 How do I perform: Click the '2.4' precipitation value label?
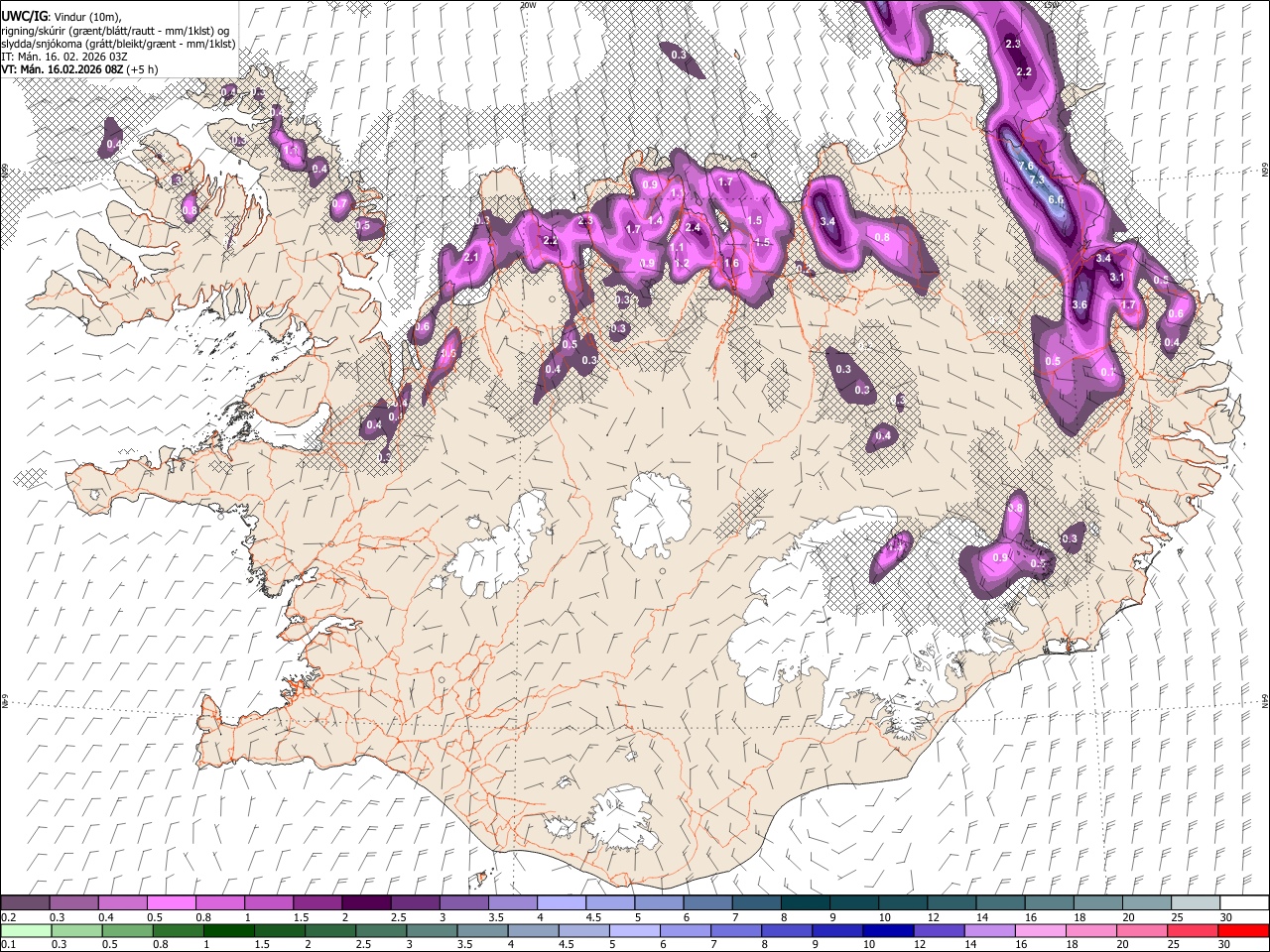693,228
